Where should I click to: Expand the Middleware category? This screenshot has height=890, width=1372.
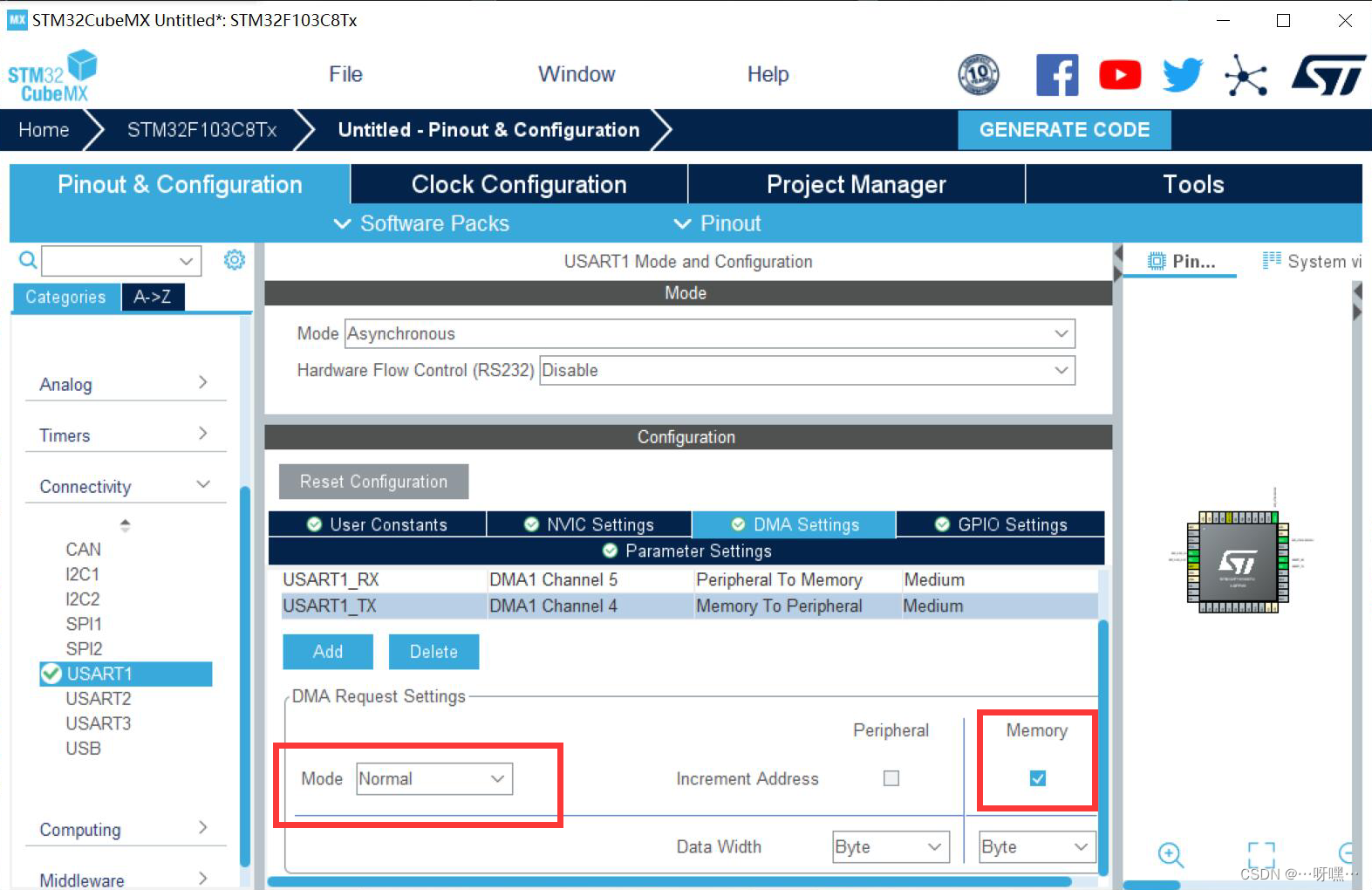[x=126, y=880]
